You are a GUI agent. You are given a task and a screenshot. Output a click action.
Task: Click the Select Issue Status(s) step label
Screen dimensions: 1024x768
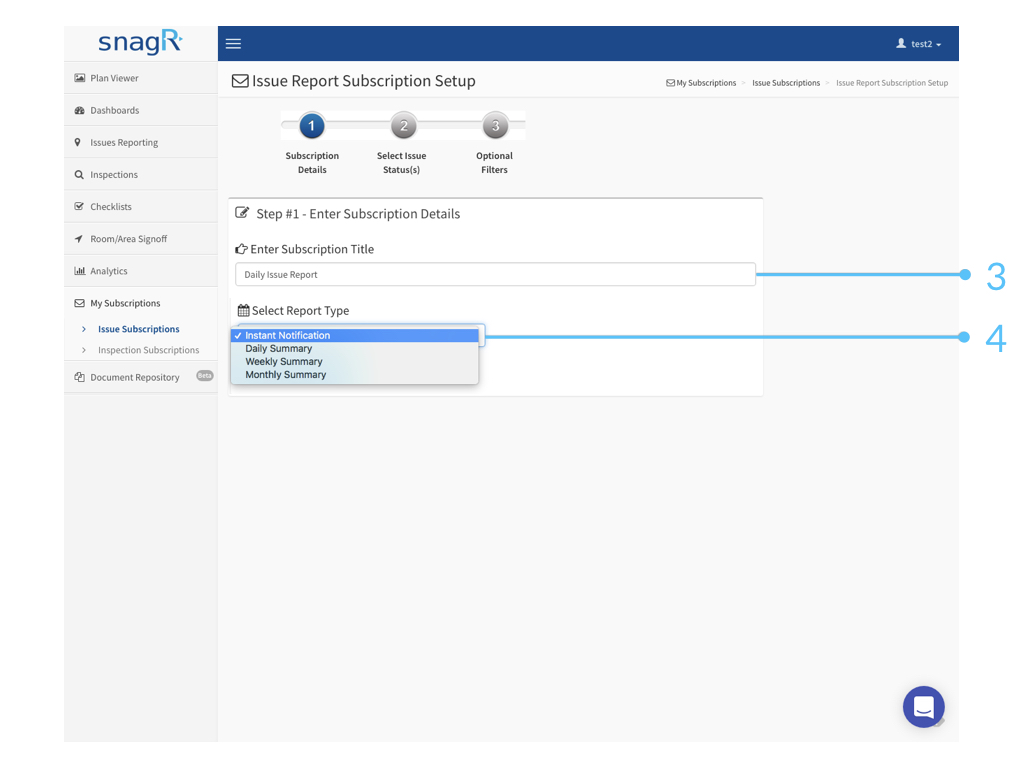pyautogui.click(x=402, y=163)
